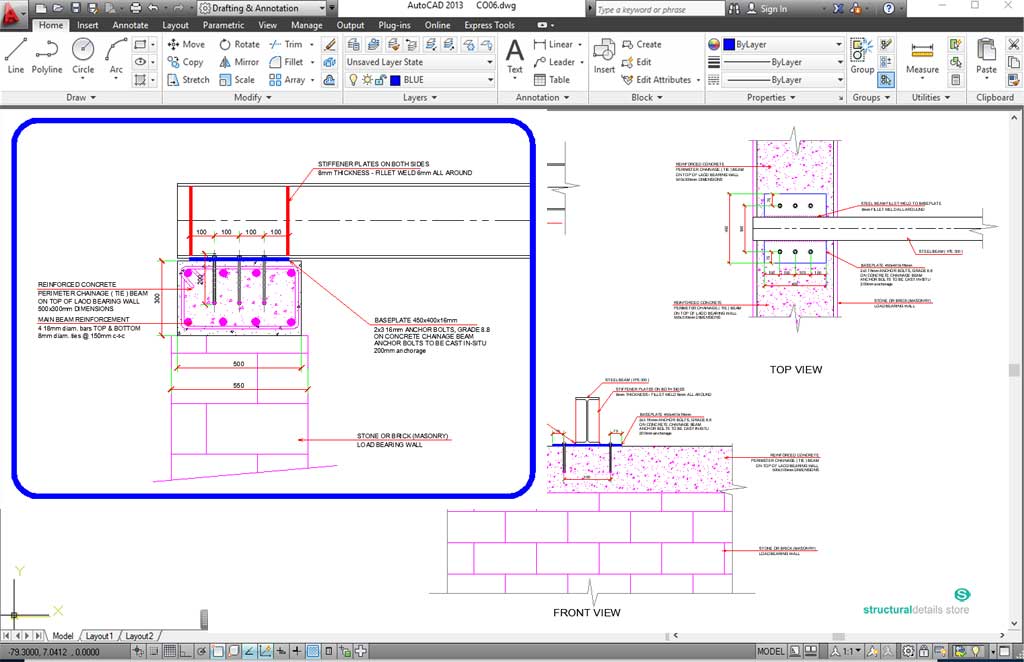Image resolution: width=1024 pixels, height=662 pixels.
Task: Toggle Snap Mode in status bar
Action: click(154, 651)
